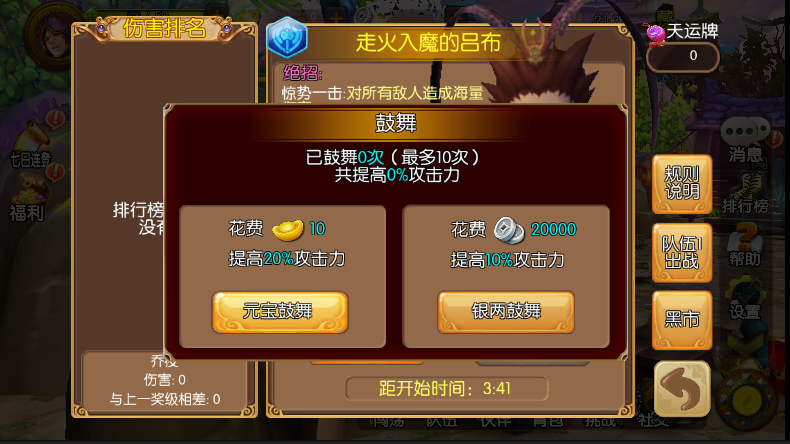The image size is (790, 444).
Task: Click the player avatar portrait
Action: 52,35
